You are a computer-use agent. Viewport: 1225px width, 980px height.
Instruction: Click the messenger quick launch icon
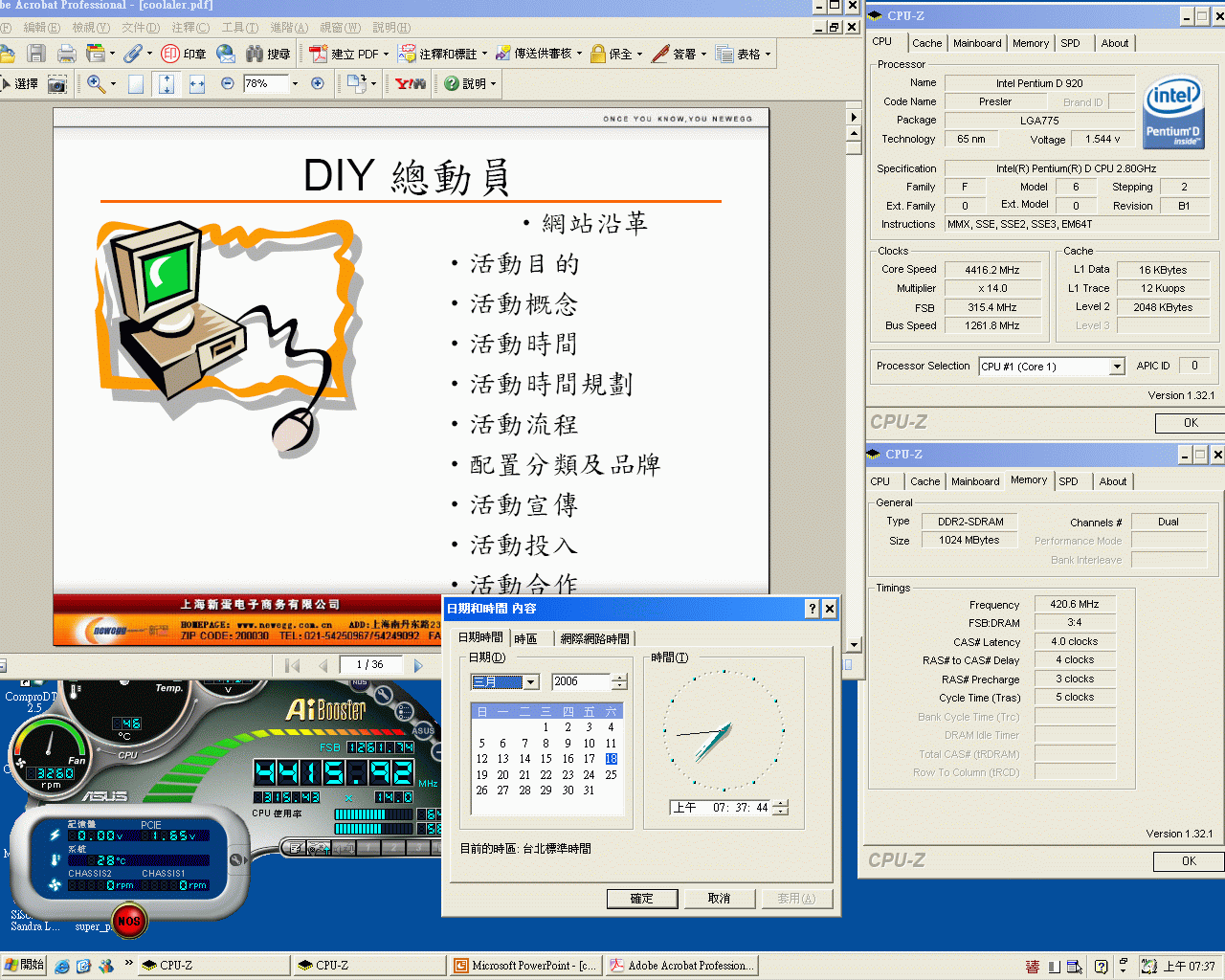pyautogui.click(x=106, y=966)
